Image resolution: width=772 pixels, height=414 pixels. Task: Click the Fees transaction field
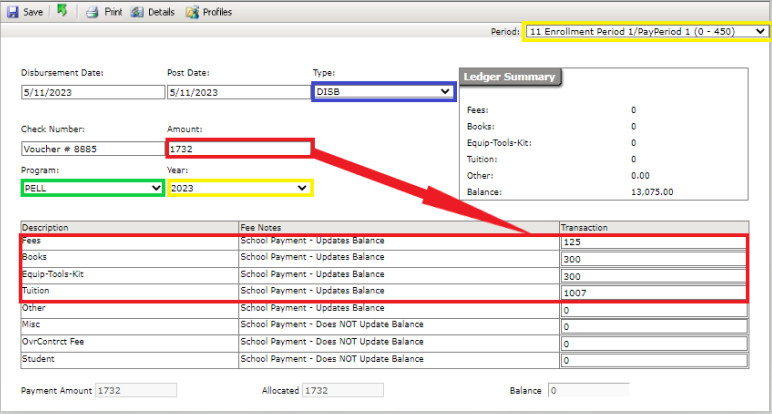[654, 242]
